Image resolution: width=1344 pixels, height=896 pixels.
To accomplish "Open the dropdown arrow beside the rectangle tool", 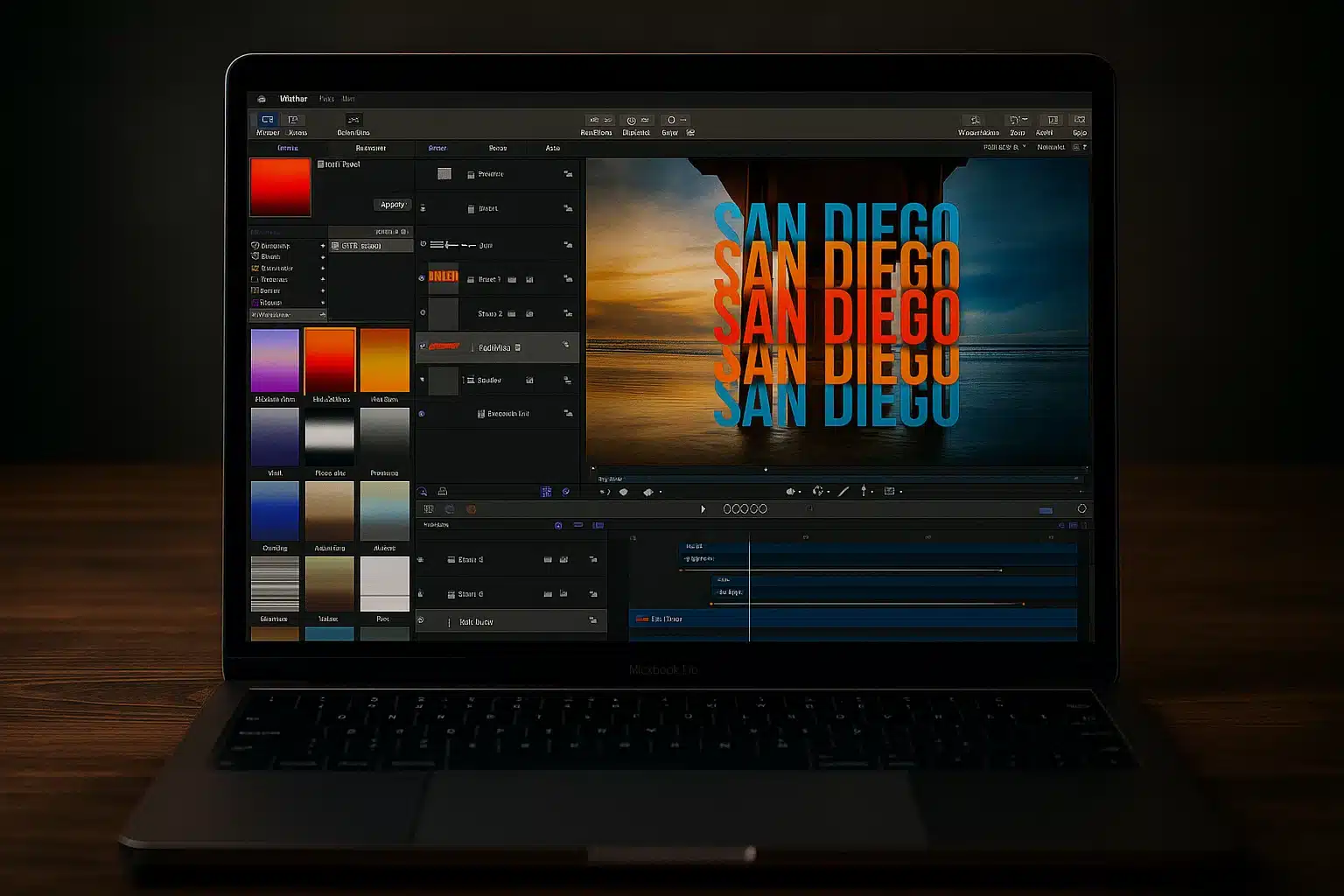I will click(x=901, y=492).
